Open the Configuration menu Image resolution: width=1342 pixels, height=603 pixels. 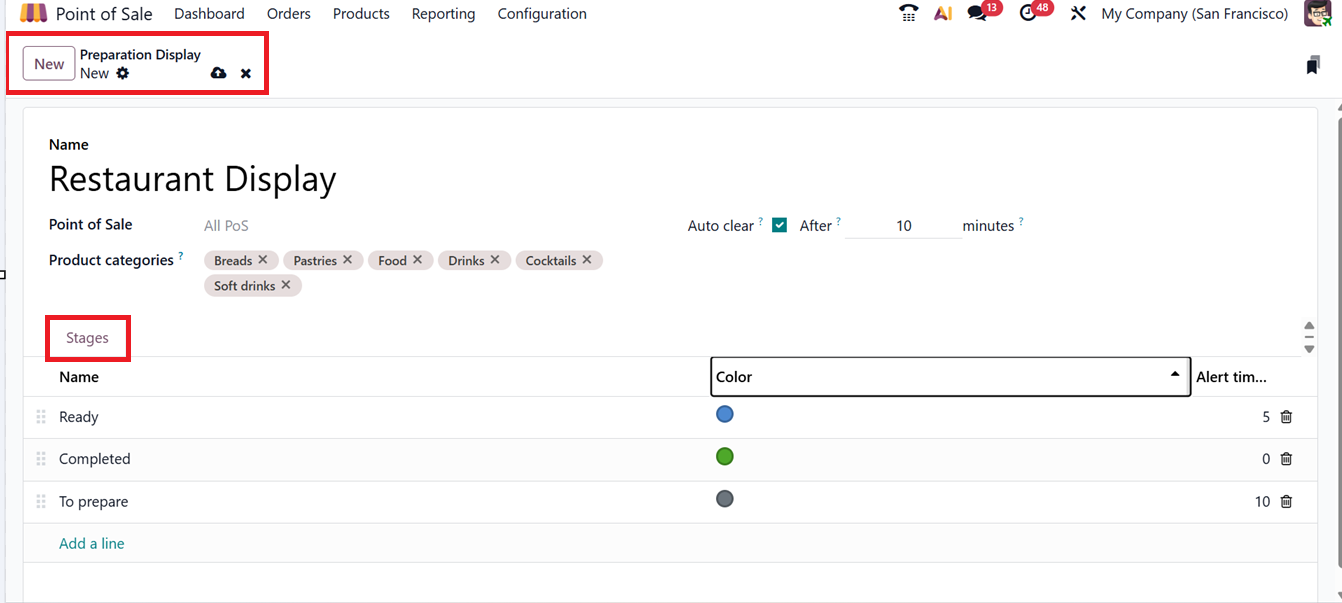click(542, 14)
